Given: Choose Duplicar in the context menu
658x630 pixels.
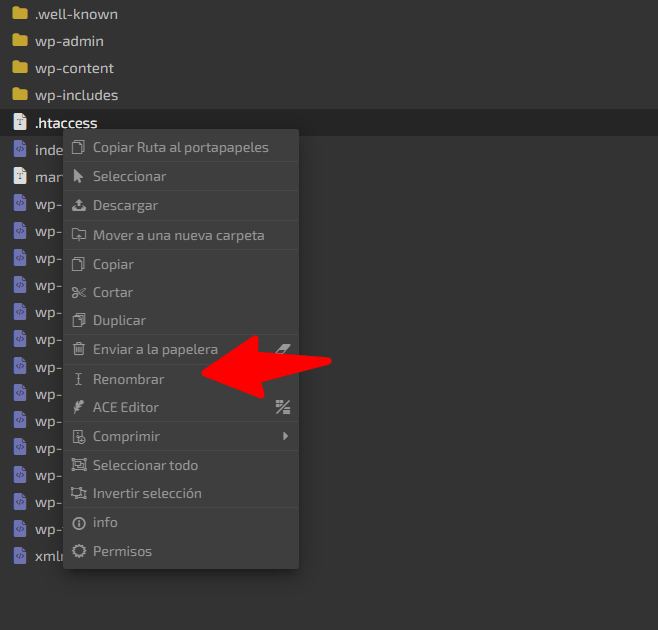Looking at the screenshot, I should click(x=181, y=321).
